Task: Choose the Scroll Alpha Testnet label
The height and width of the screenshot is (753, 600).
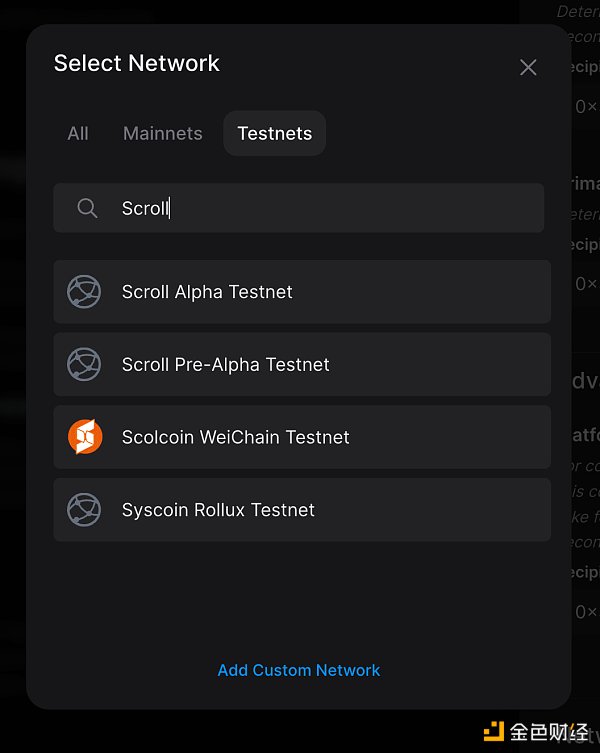Action: coord(207,292)
